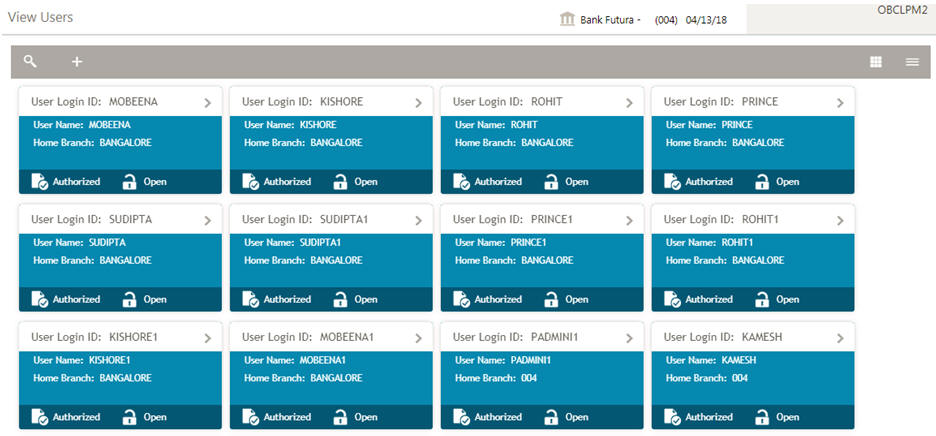Click Open padlock icon on SUDIPTA card

129,299
